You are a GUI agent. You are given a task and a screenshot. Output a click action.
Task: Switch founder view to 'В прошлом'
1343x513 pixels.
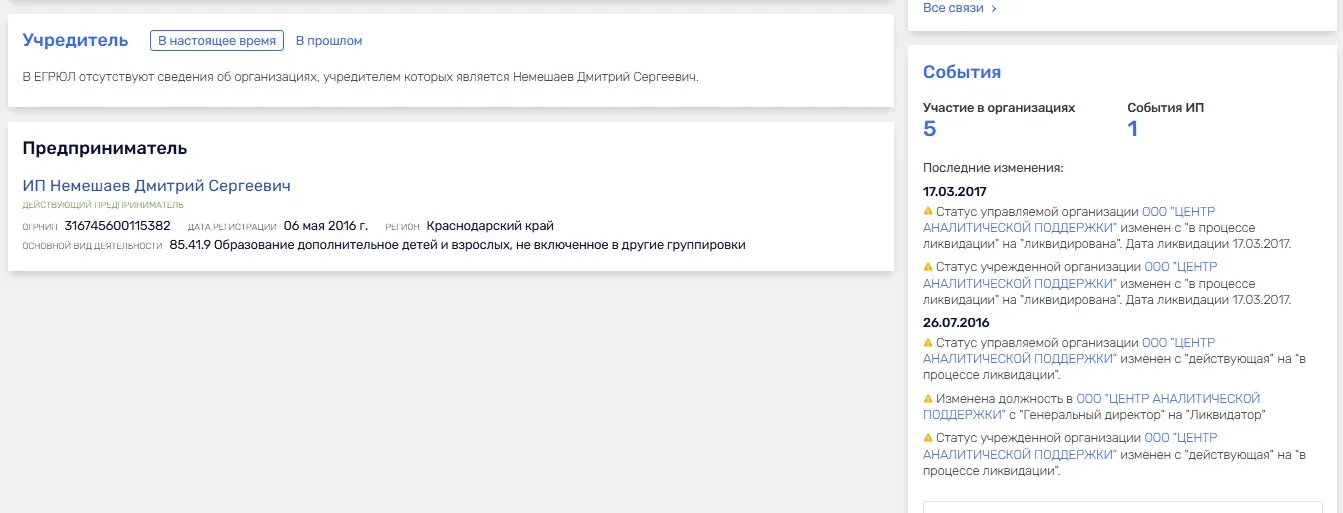[x=329, y=41]
